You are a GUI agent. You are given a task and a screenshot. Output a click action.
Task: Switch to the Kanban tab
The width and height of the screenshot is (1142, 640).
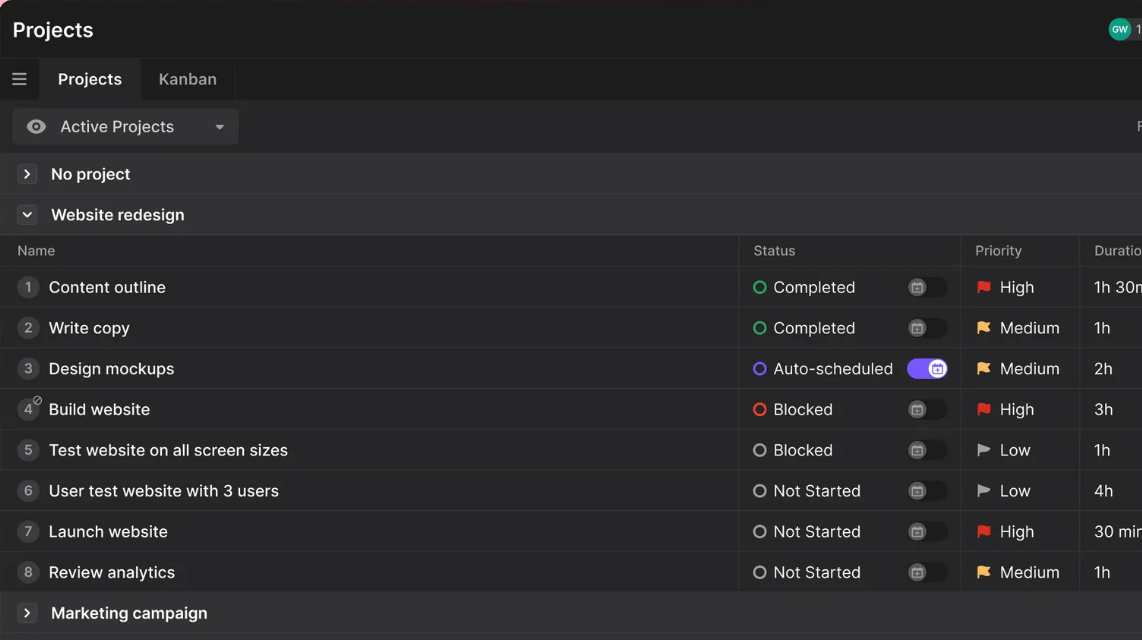tap(187, 79)
